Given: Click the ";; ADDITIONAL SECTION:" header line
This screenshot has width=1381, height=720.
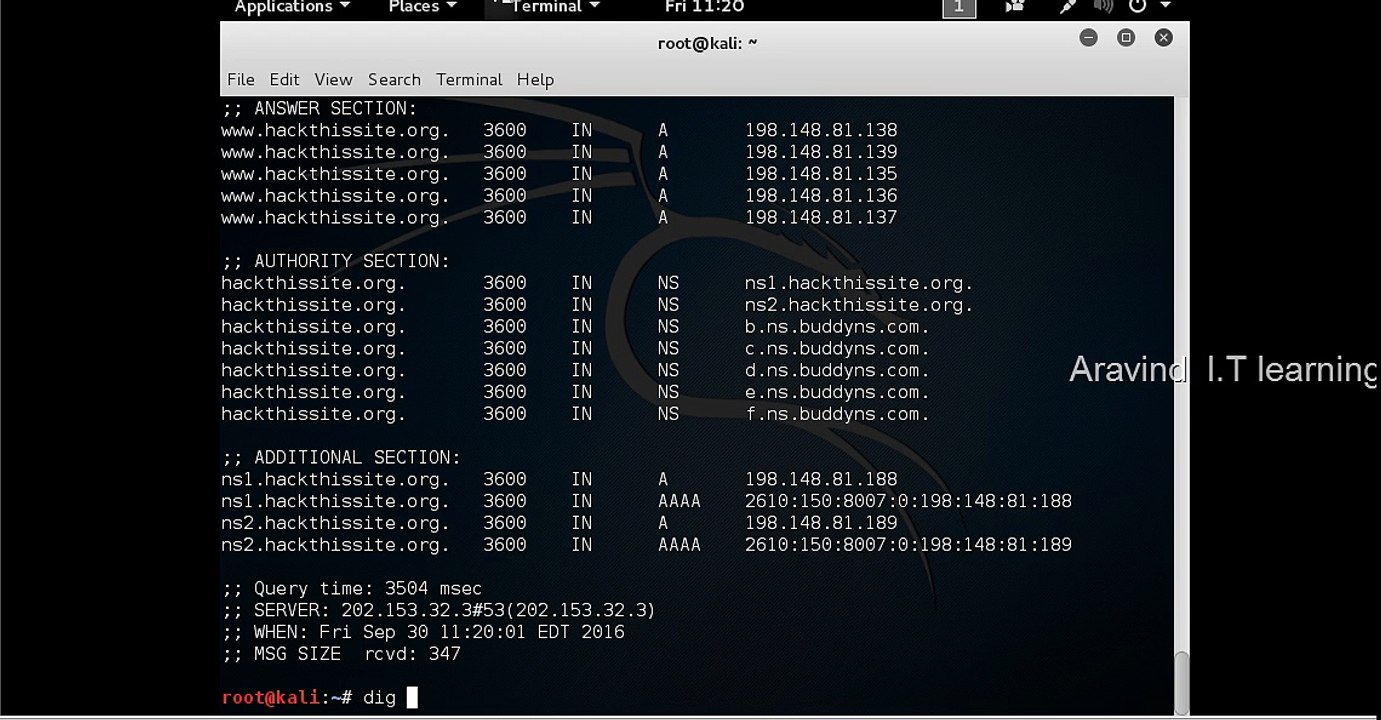Looking at the screenshot, I should [x=341, y=458].
